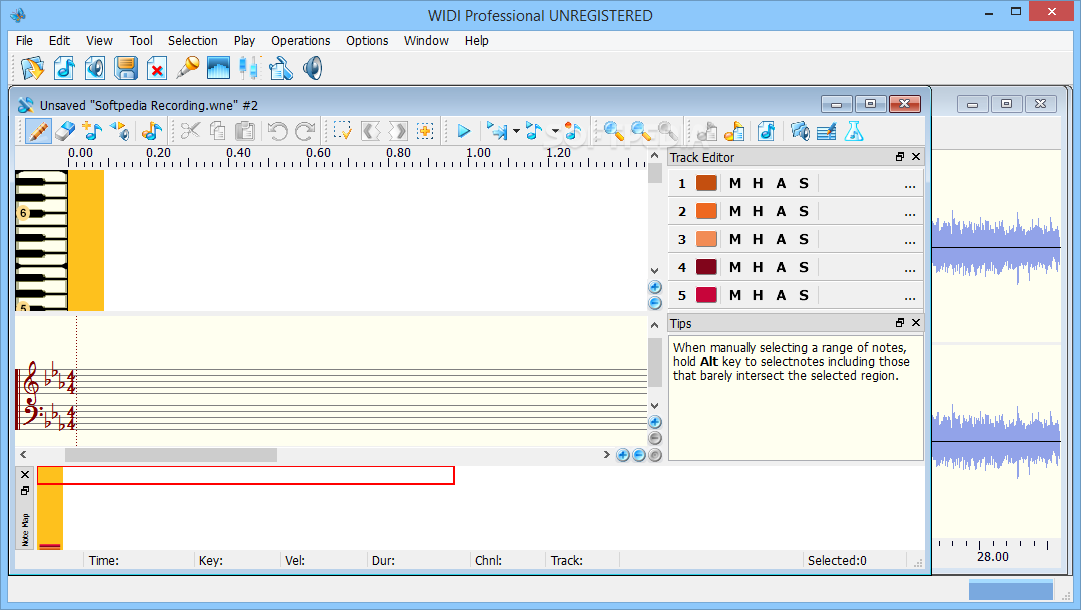Open the mixer sliders icon
The width and height of the screenshot is (1081, 610).
[249, 68]
